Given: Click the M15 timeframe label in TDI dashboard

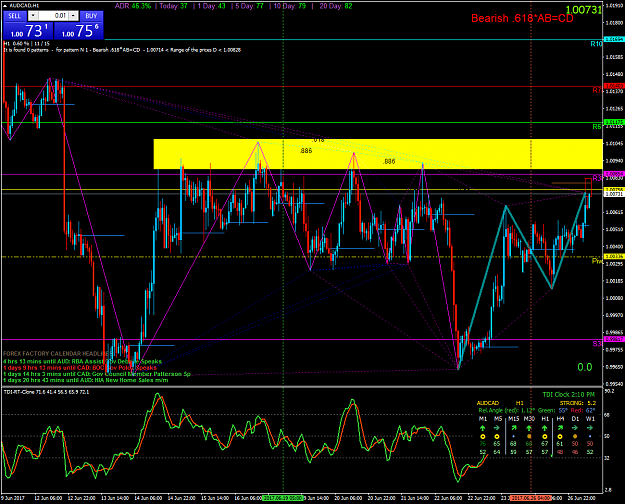Looking at the screenshot, I should tap(513, 419).
